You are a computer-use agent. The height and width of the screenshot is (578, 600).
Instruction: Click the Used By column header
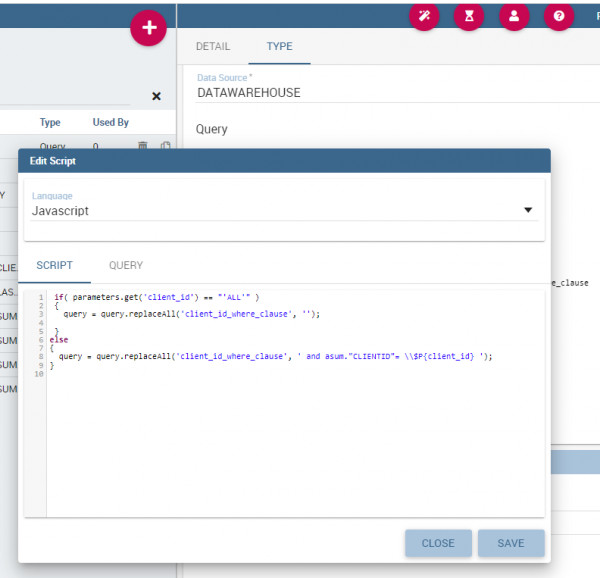point(111,122)
